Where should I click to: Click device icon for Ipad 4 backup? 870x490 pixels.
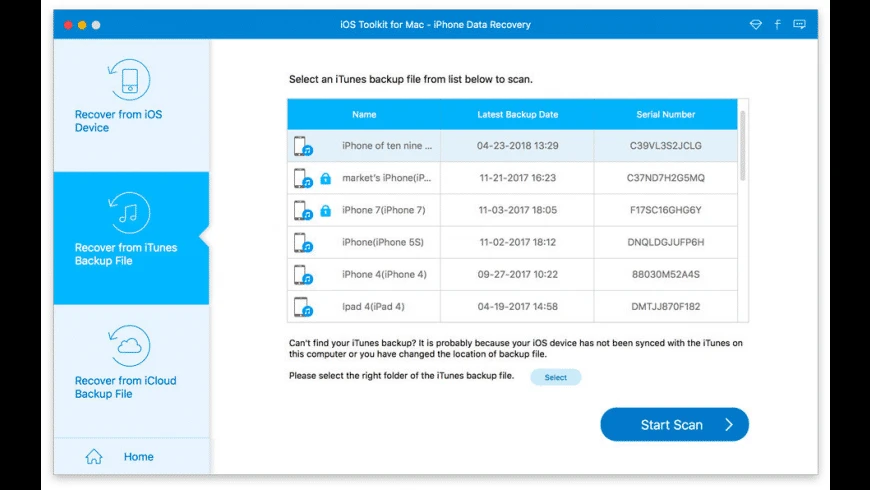click(303, 307)
